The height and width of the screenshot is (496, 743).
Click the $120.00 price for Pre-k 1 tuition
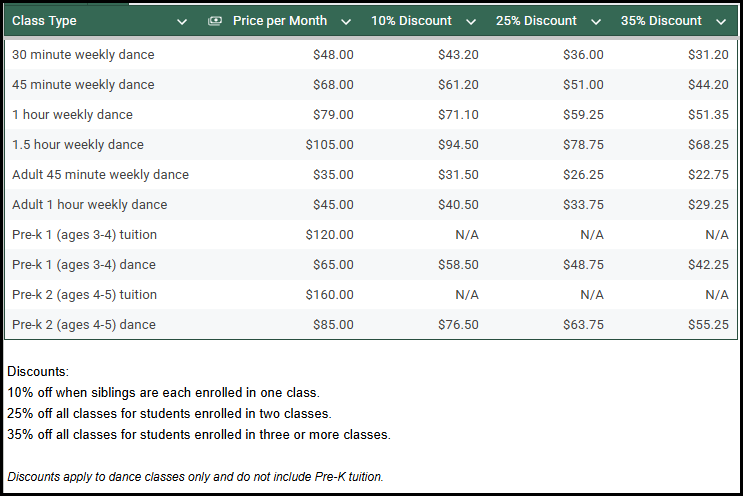tap(329, 235)
